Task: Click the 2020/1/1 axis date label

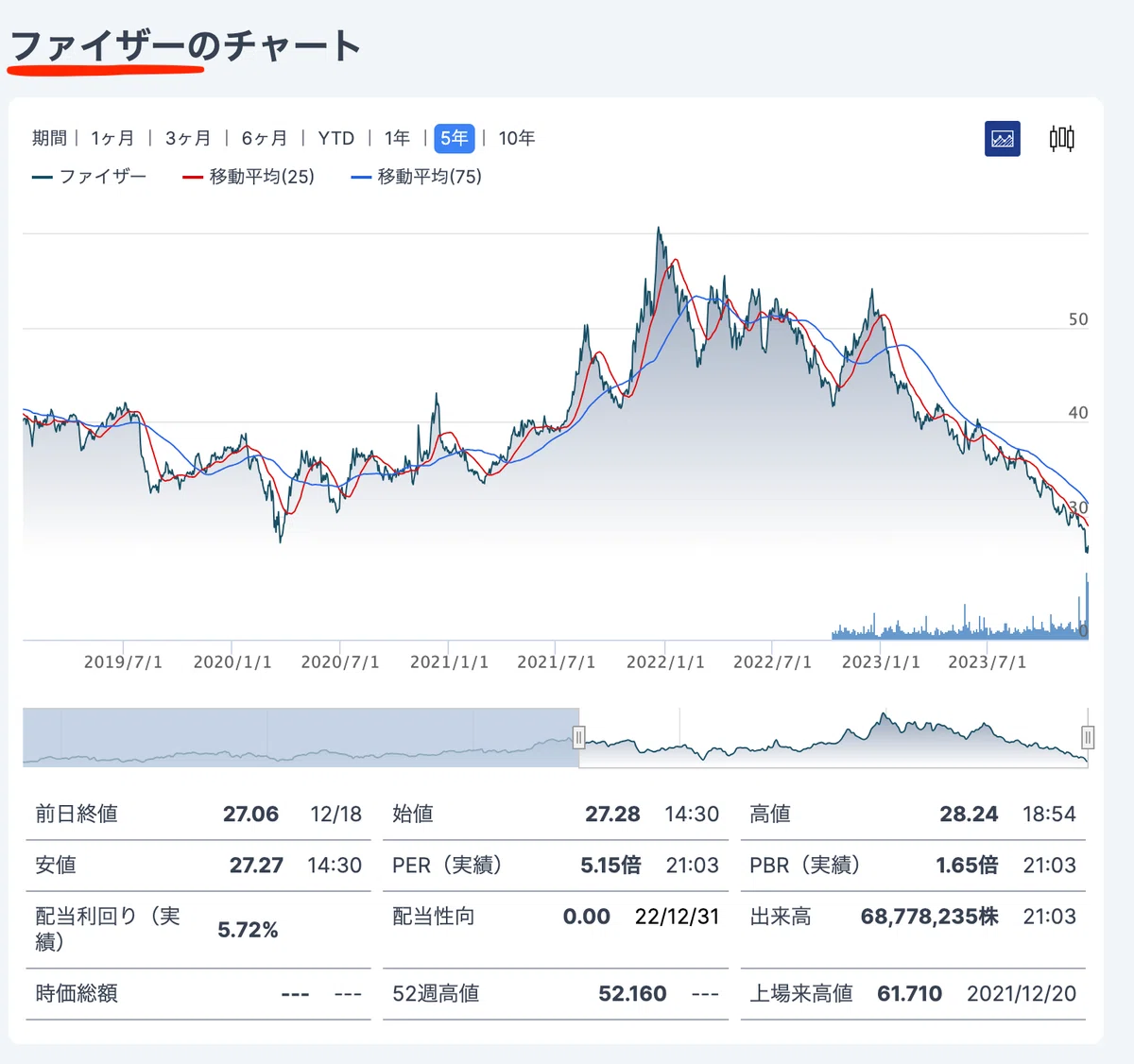Action: click(x=232, y=662)
